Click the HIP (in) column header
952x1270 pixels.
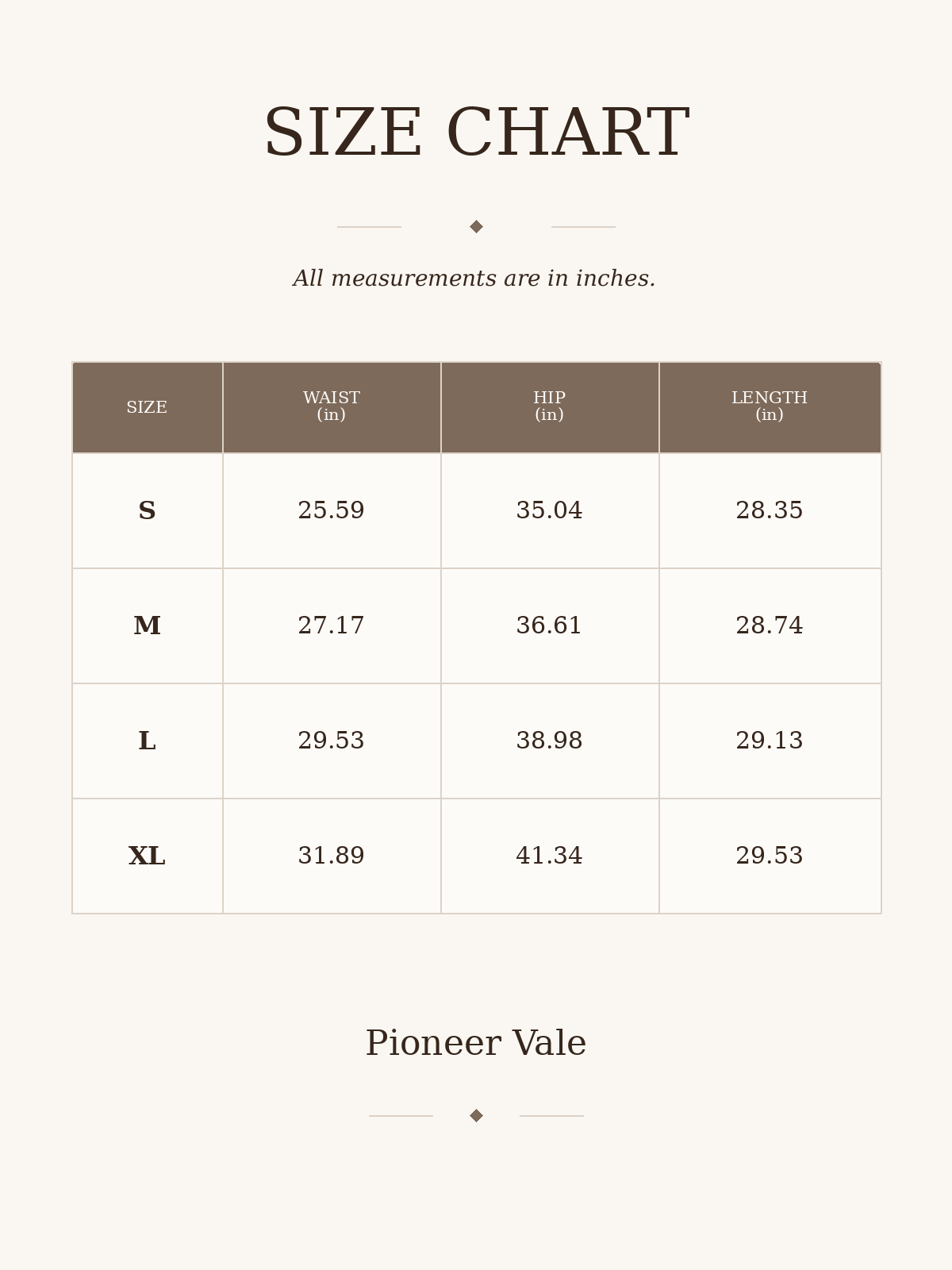click(x=550, y=408)
